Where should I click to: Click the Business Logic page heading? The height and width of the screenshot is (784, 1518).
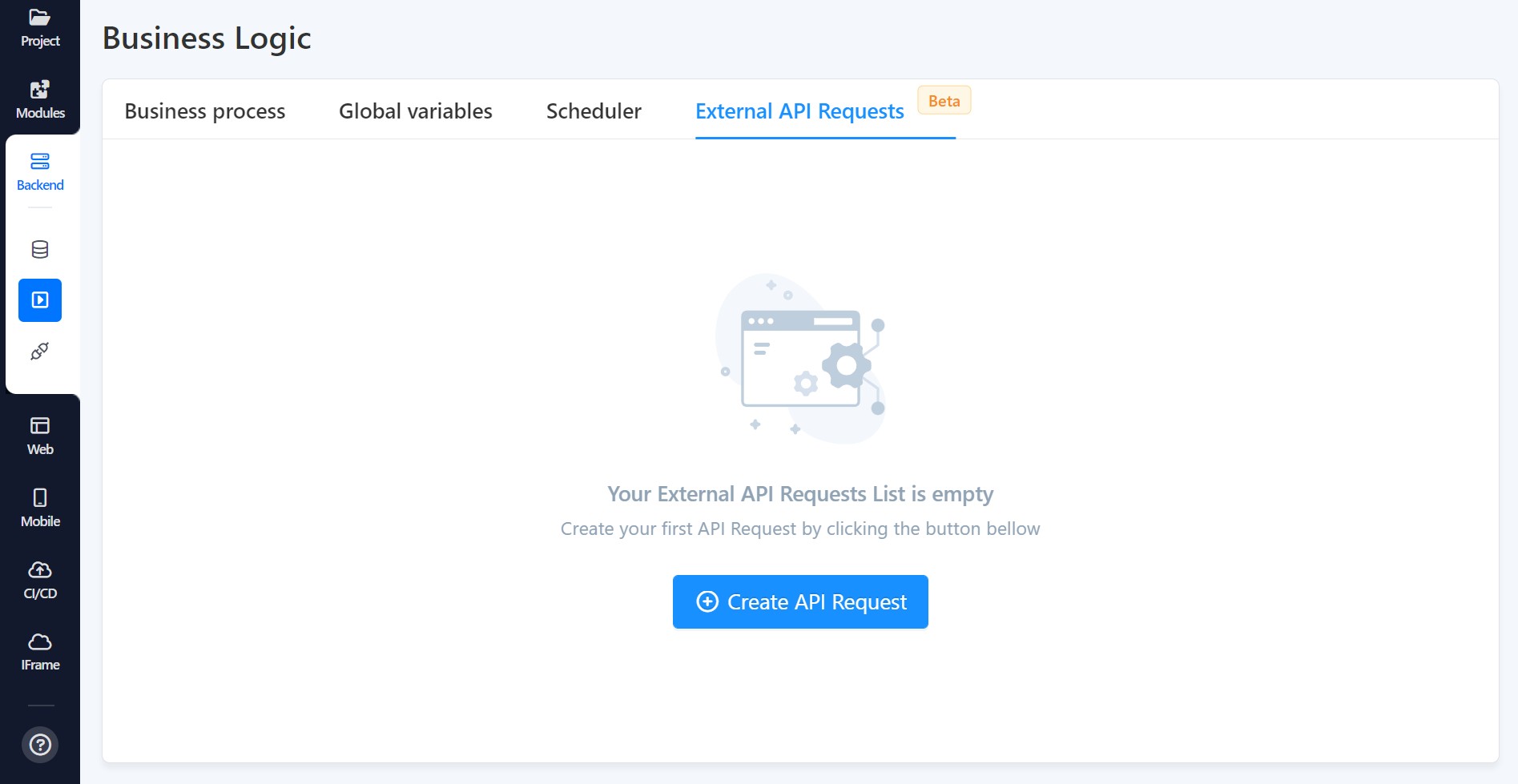(x=207, y=37)
